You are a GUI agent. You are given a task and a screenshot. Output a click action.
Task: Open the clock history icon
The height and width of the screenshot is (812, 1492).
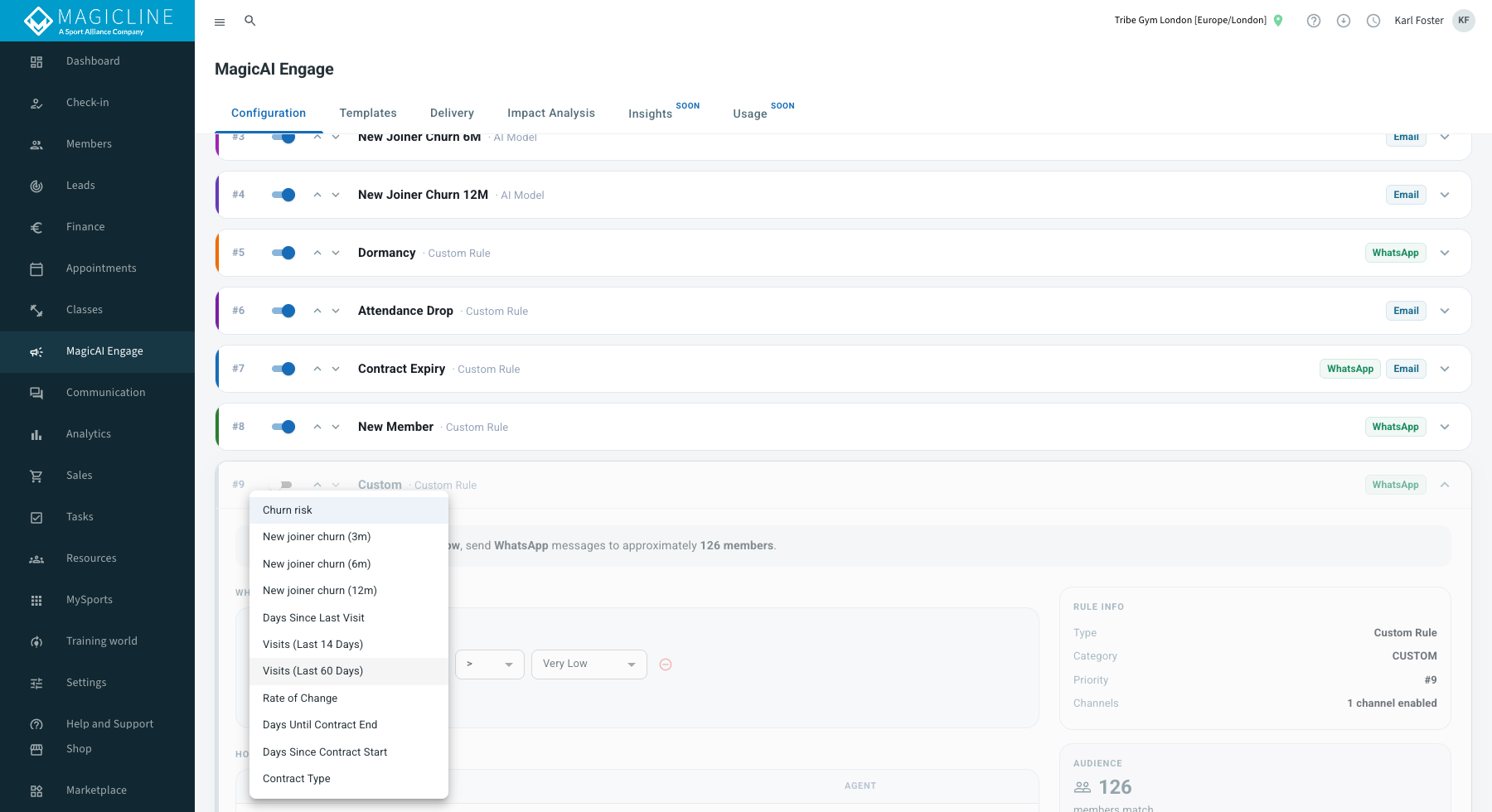[1373, 21]
